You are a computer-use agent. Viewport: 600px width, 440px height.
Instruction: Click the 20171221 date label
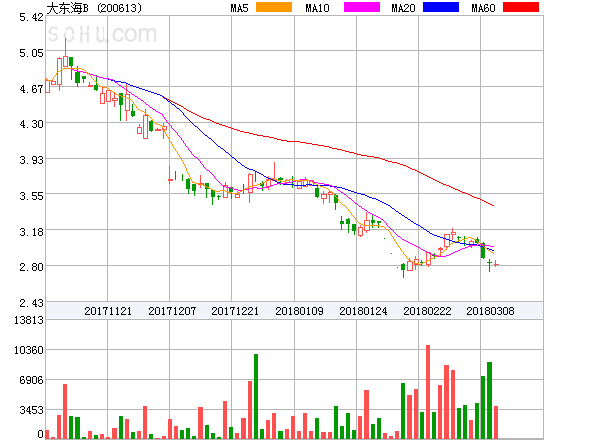(235, 311)
